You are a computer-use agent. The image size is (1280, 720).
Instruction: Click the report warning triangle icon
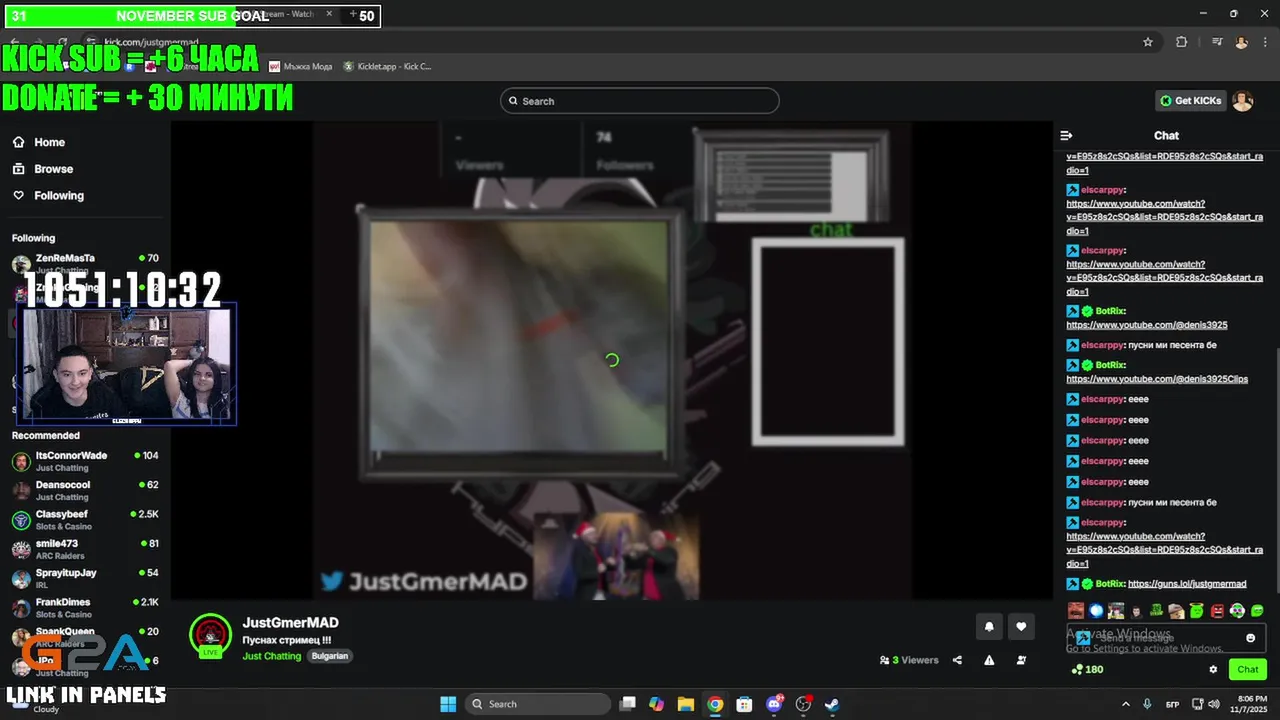pos(989,660)
